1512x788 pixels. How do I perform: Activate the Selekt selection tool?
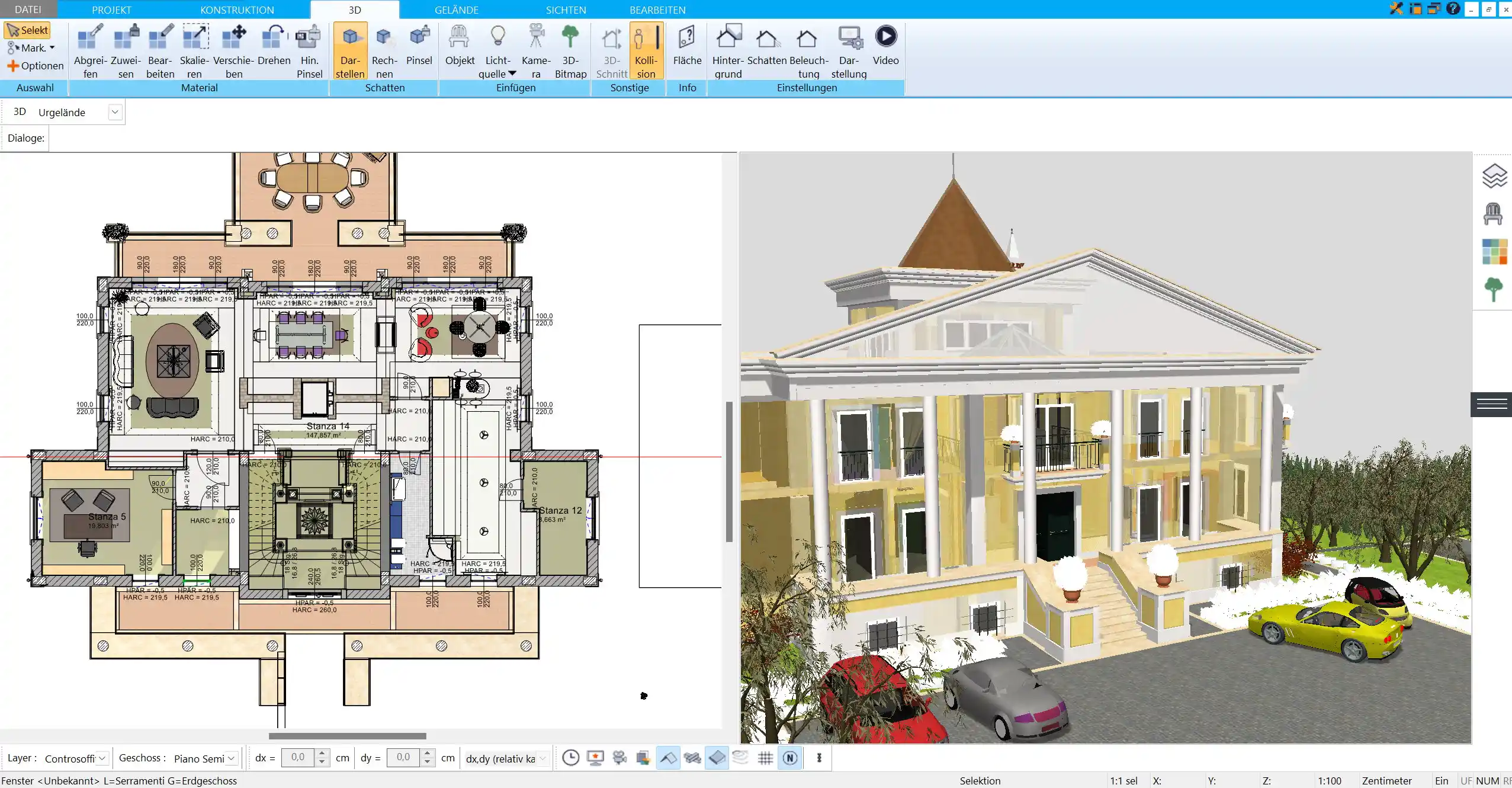pos(27,30)
